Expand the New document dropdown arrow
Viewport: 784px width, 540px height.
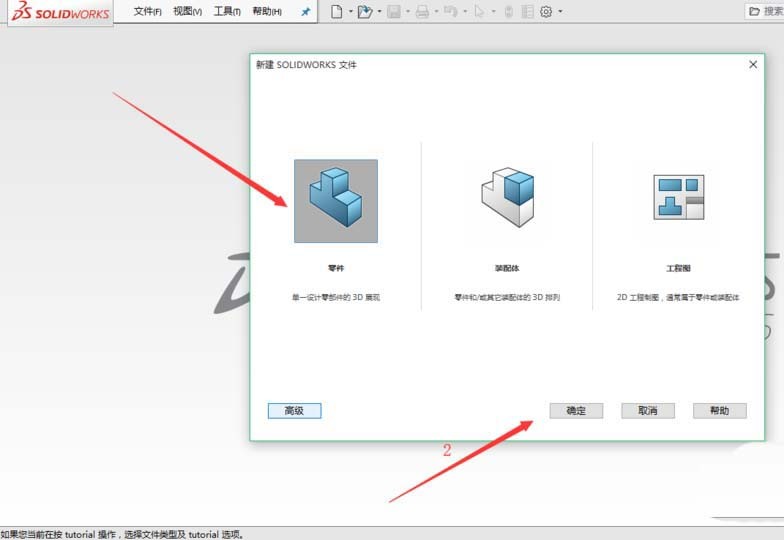coord(350,12)
